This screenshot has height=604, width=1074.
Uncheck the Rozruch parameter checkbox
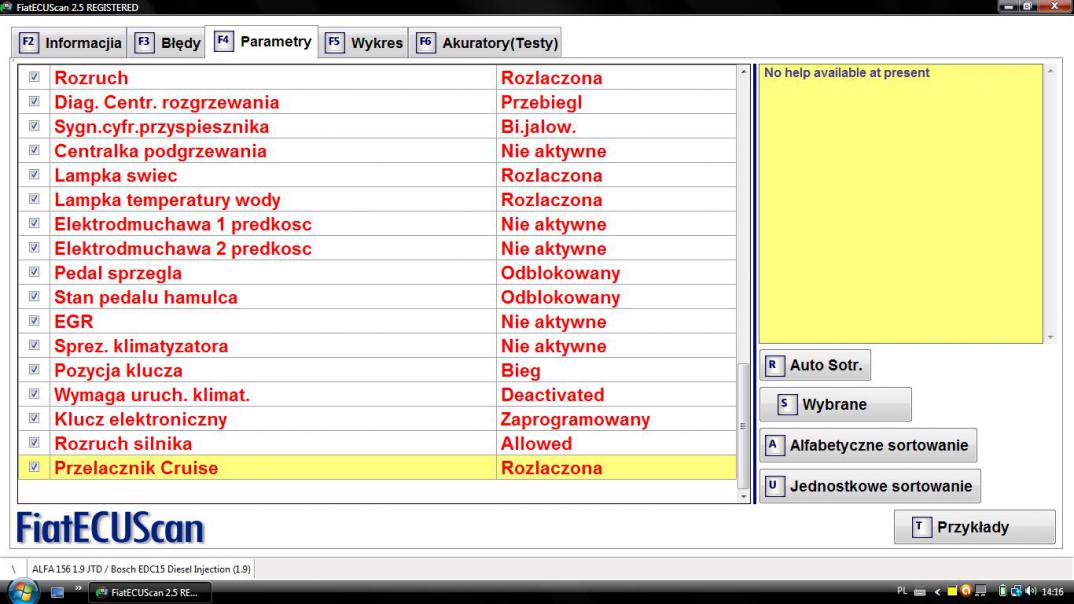[34, 77]
